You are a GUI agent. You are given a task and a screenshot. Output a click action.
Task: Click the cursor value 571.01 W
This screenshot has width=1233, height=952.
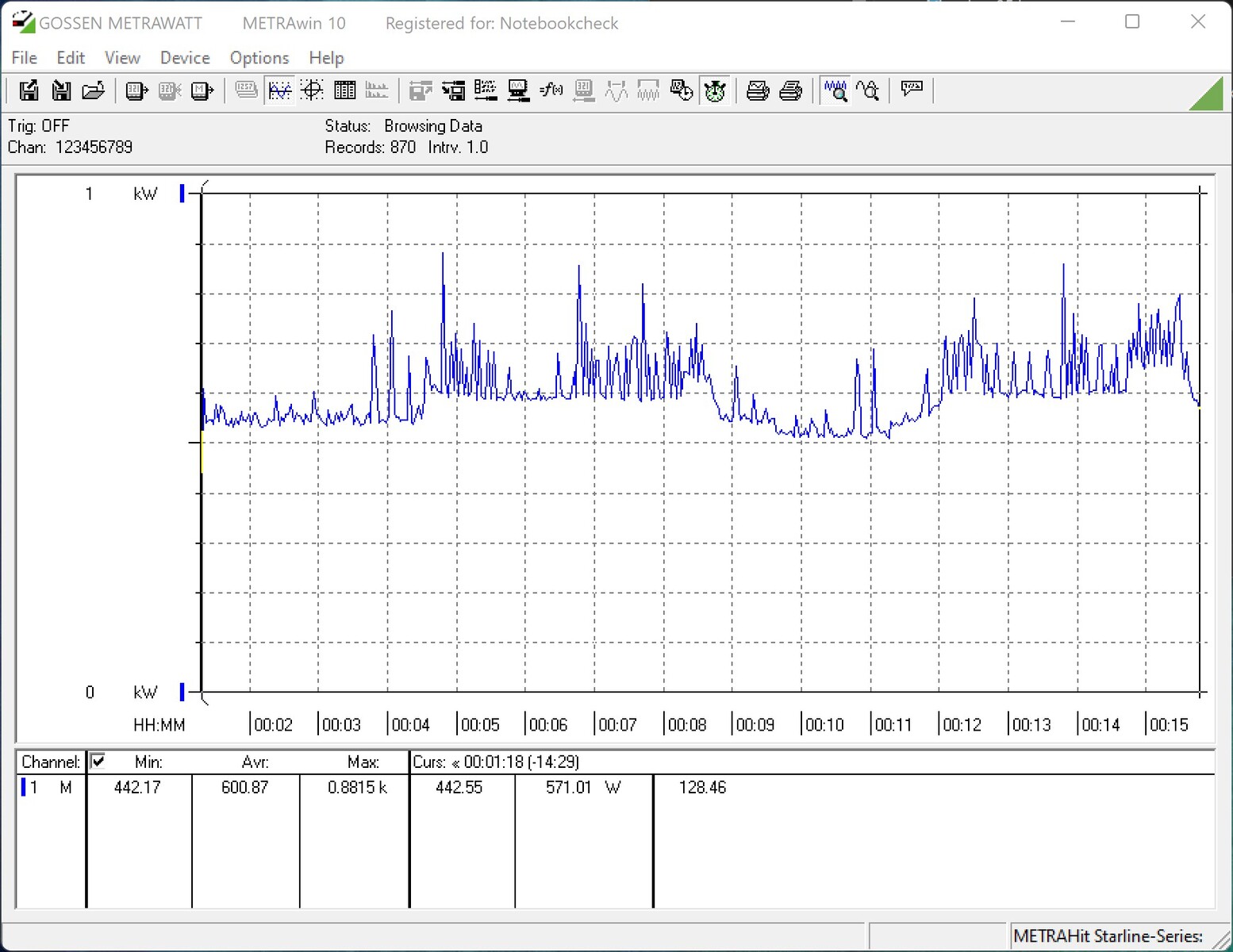(583, 788)
